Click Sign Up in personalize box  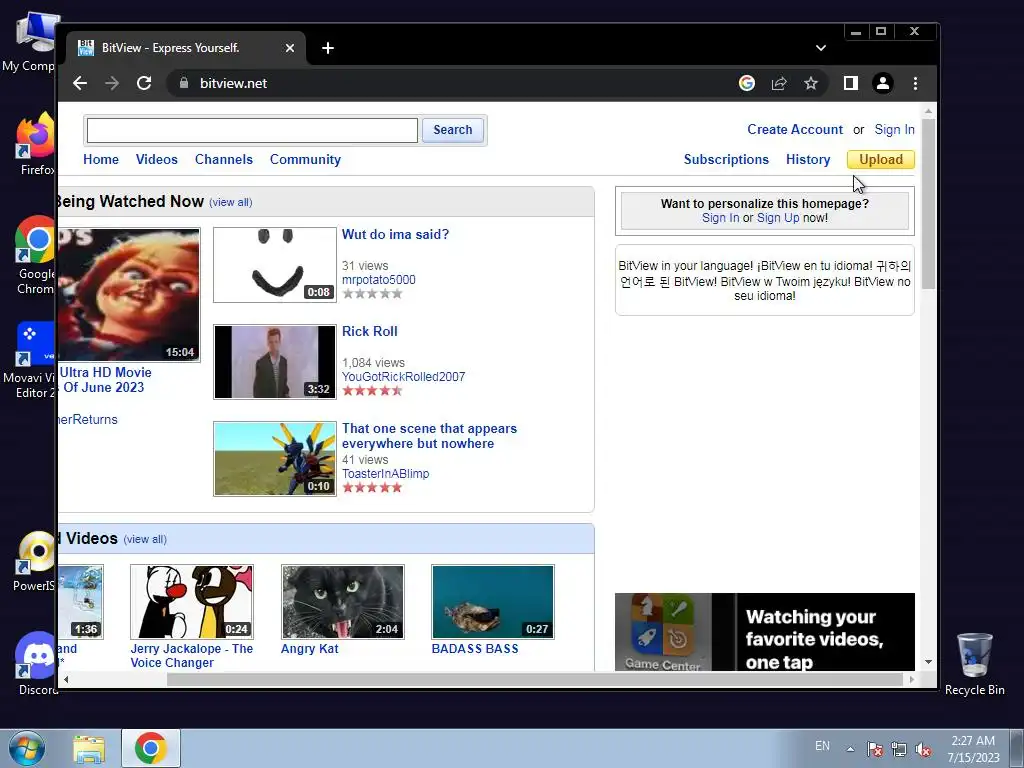click(x=778, y=218)
